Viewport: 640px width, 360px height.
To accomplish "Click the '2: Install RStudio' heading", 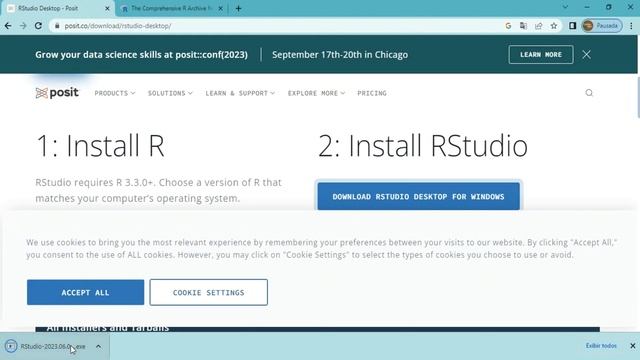I will click(423, 145).
